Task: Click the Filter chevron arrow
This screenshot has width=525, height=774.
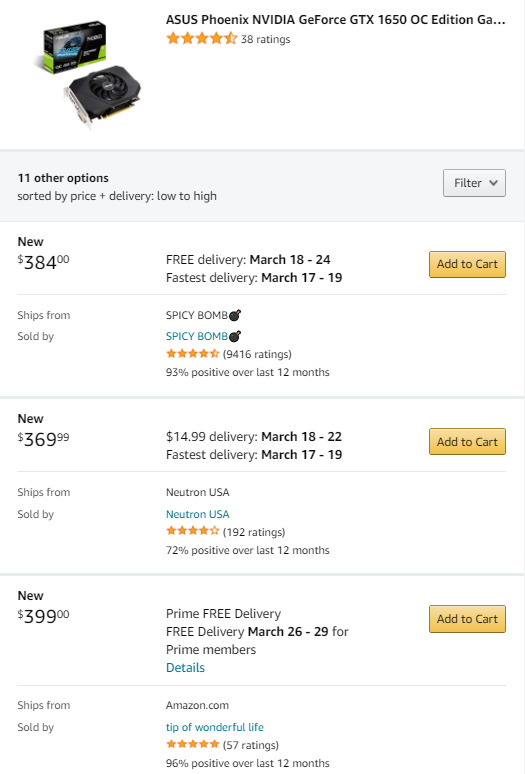Action: 493,183
